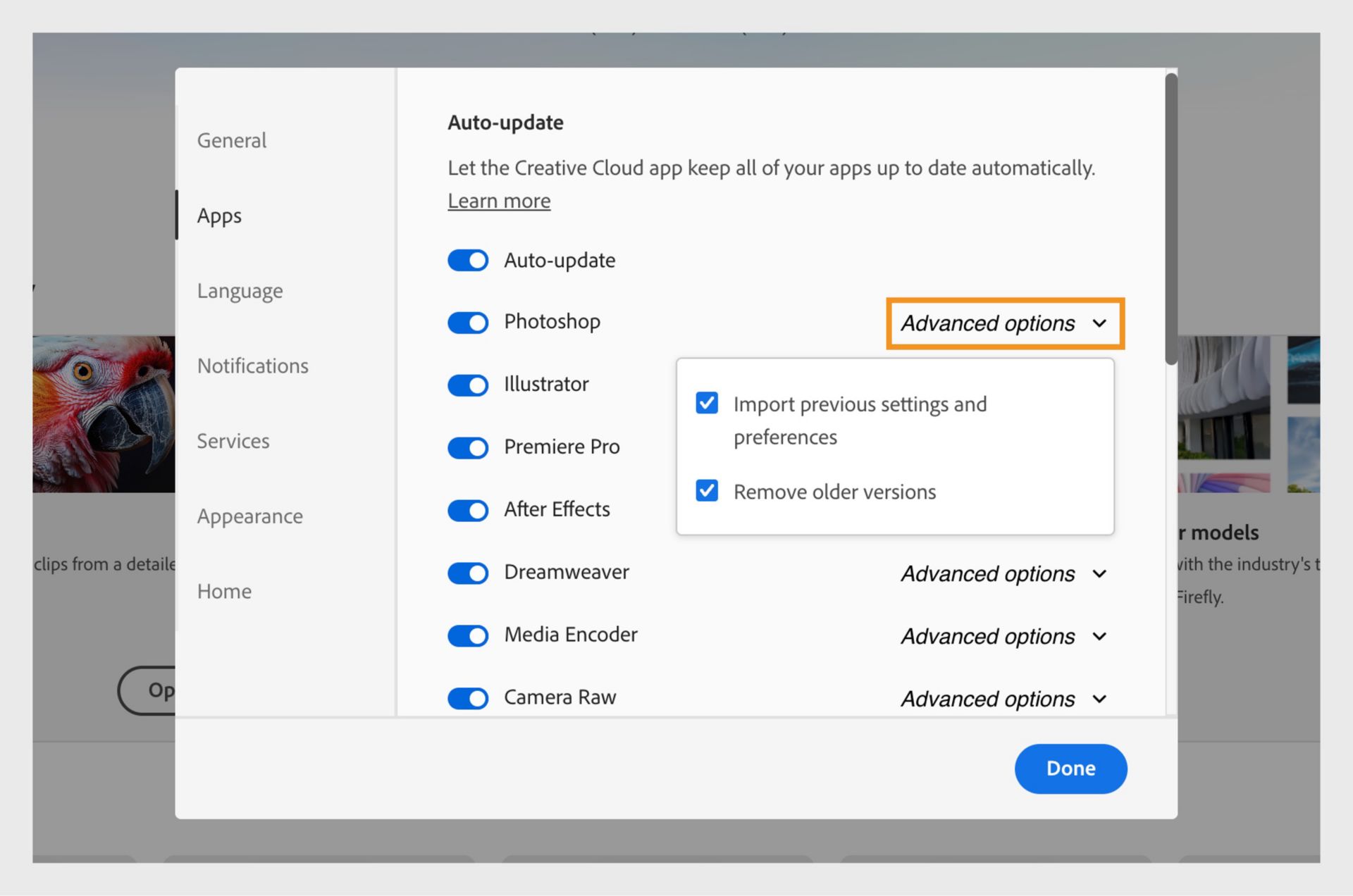
Task: Disable Premiere Pro automatic updates
Action: (467, 447)
